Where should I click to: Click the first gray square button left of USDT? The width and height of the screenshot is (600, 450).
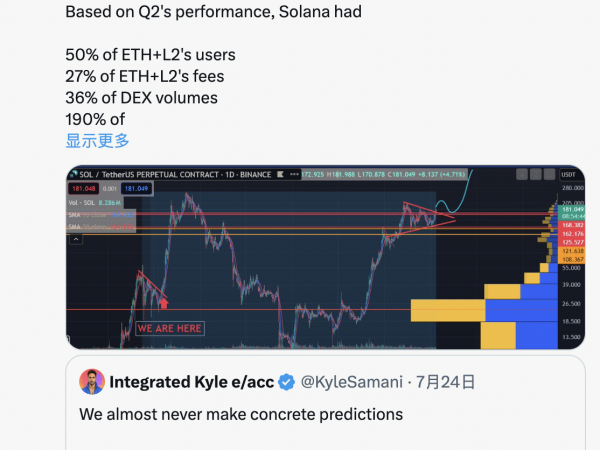coord(522,174)
